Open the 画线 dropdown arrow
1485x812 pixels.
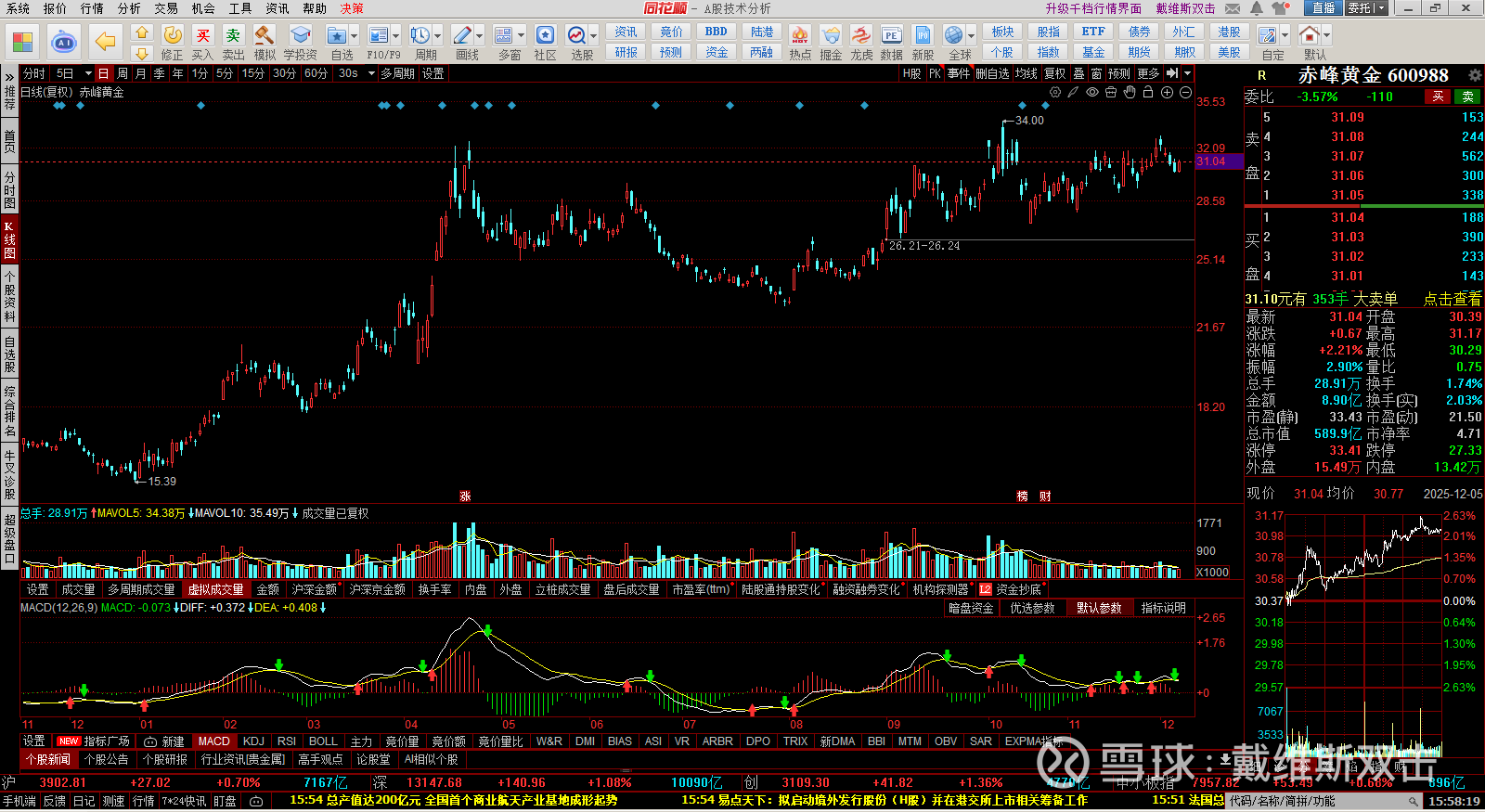point(480,36)
